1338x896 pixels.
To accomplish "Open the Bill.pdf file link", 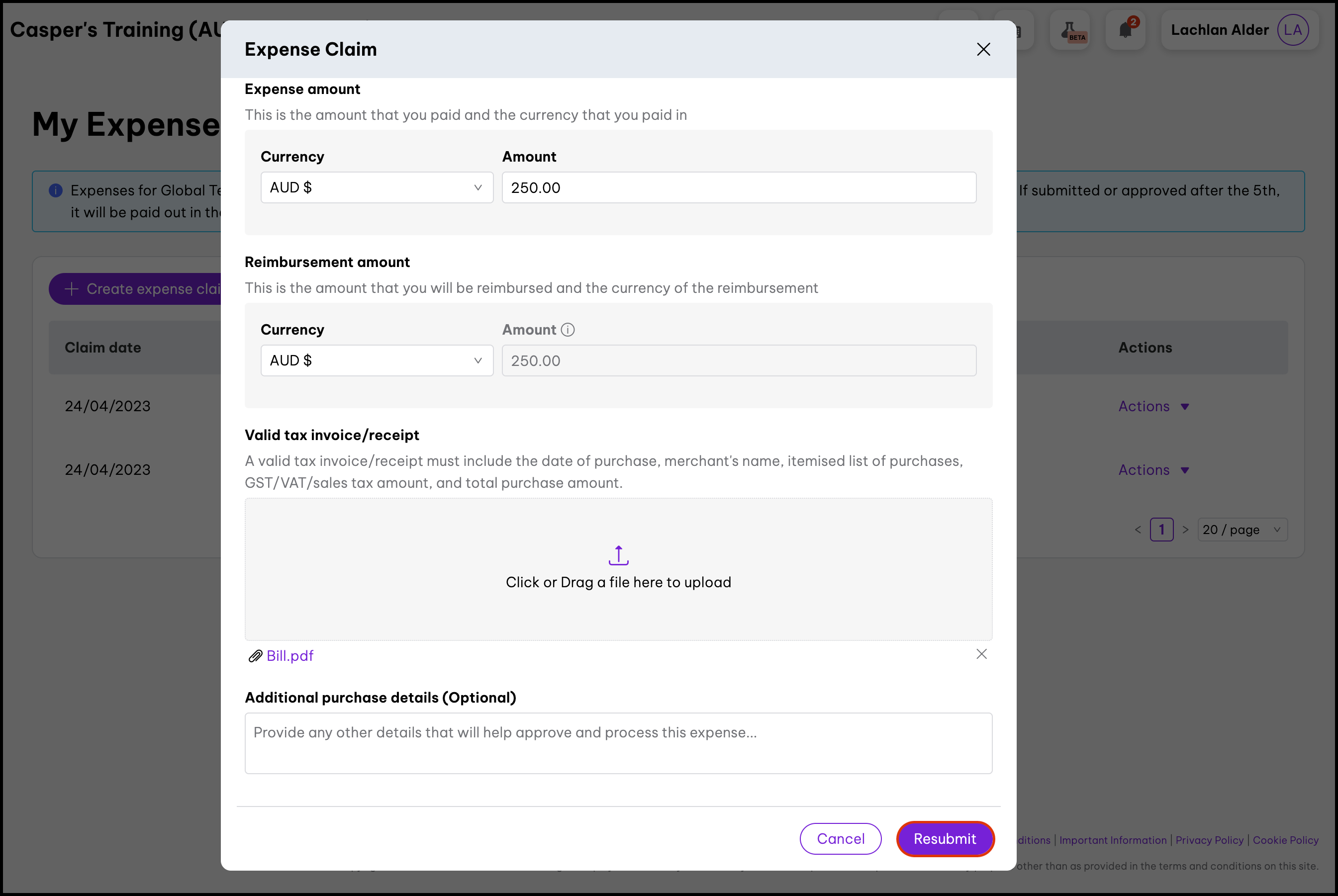I will 290,656.
